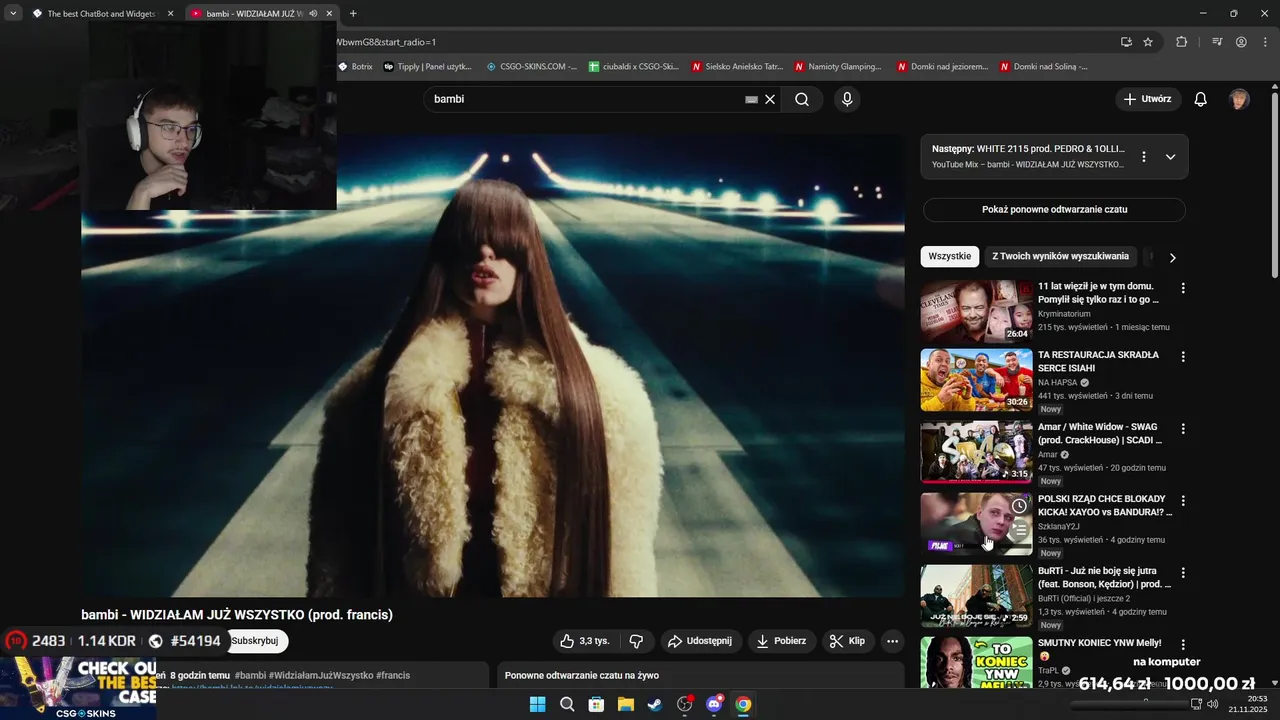Bookmark this page with star icon
1280x720 pixels.
(1148, 42)
